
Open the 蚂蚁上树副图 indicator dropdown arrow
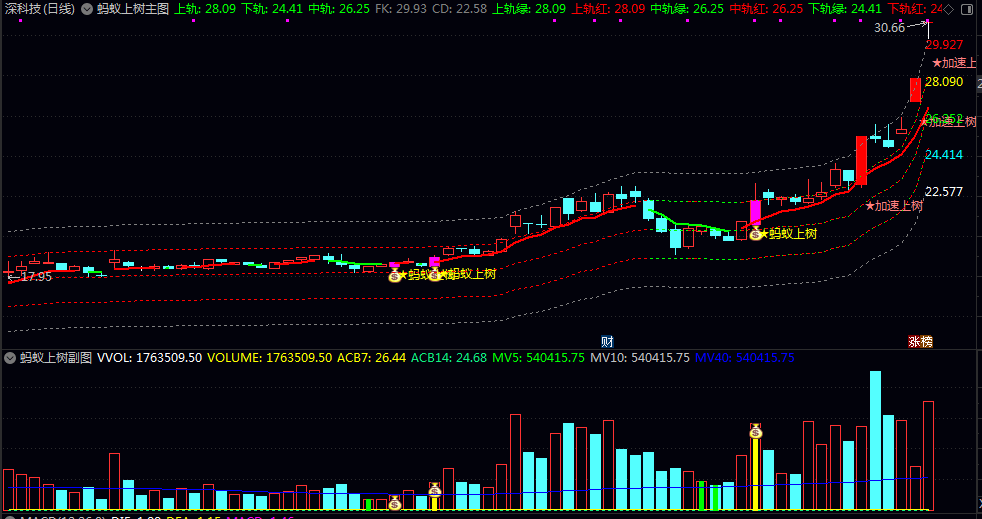click(x=9, y=358)
